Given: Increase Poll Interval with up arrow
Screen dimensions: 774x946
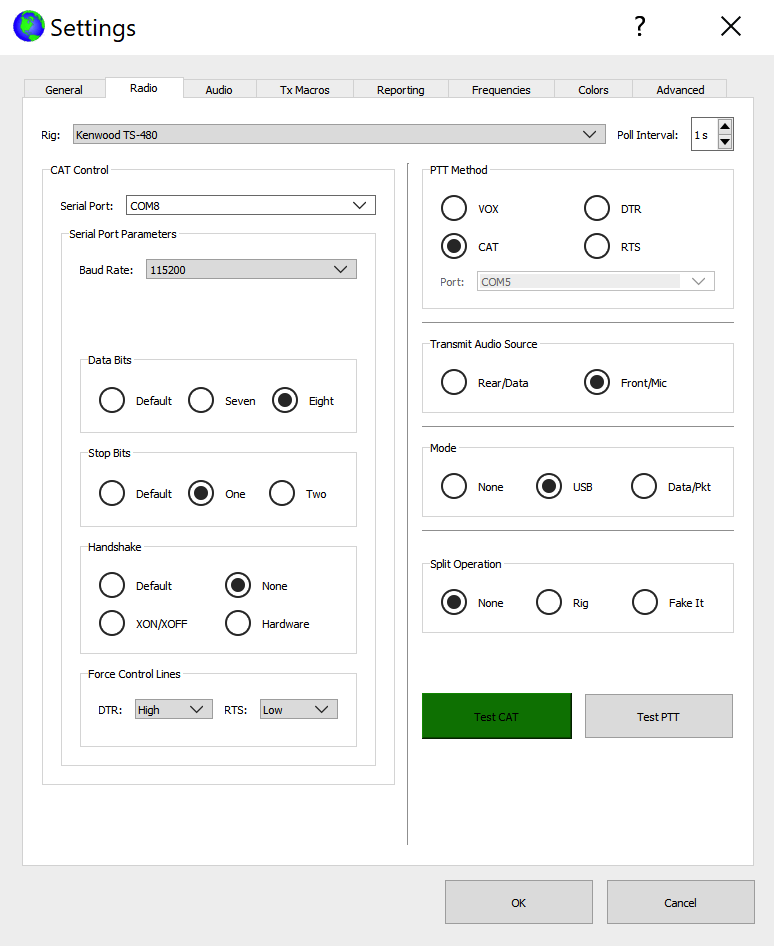Looking at the screenshot, I should click(725, 127).
